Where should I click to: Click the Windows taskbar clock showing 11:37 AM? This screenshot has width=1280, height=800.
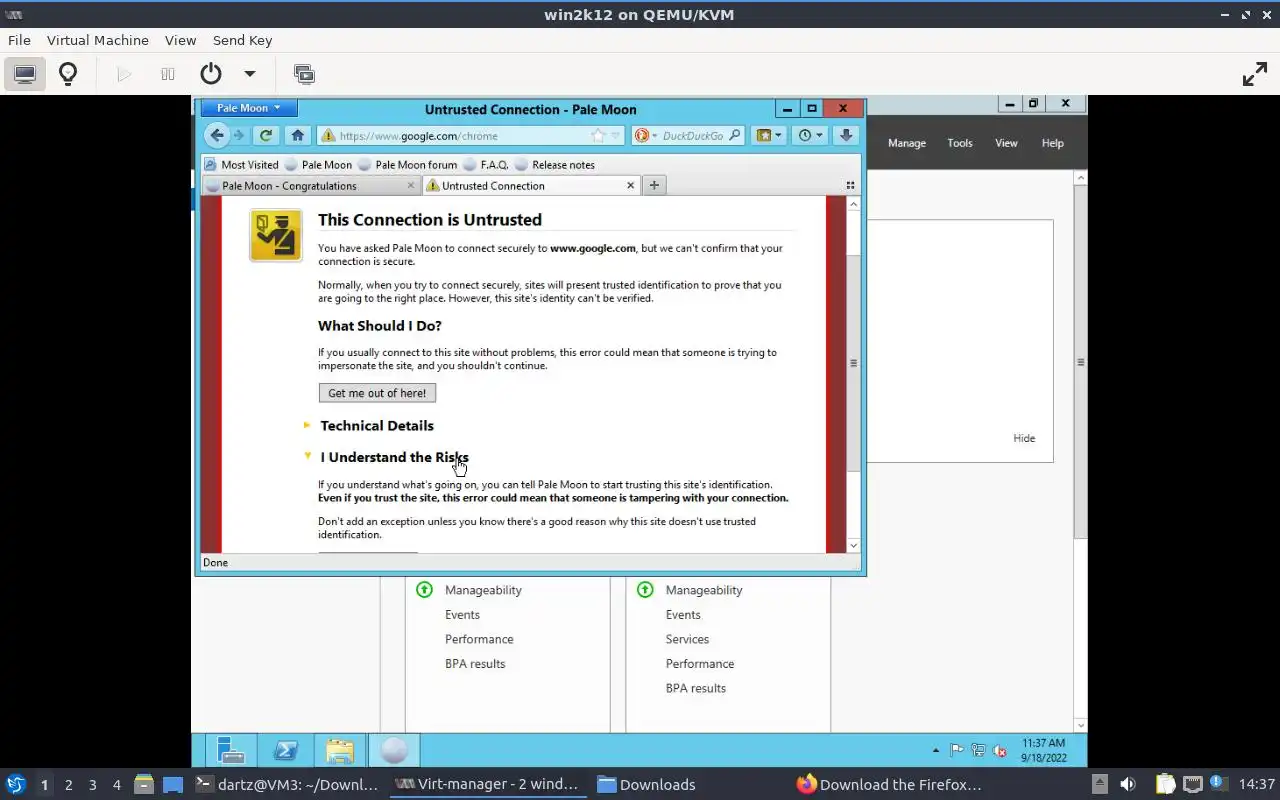pyautogui.click(x=1043, y=750)
